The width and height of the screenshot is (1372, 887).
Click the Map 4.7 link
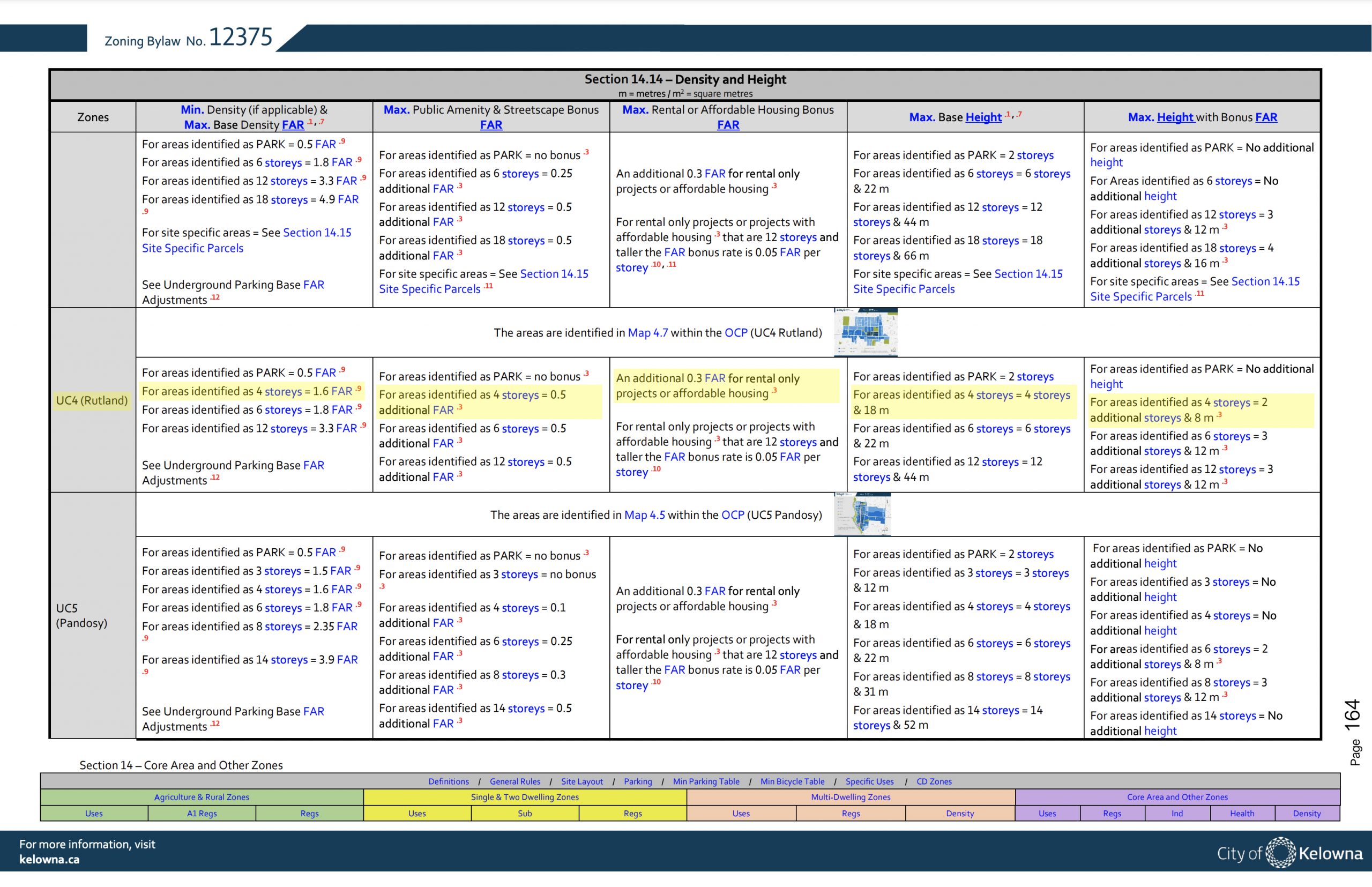(647, 332)
